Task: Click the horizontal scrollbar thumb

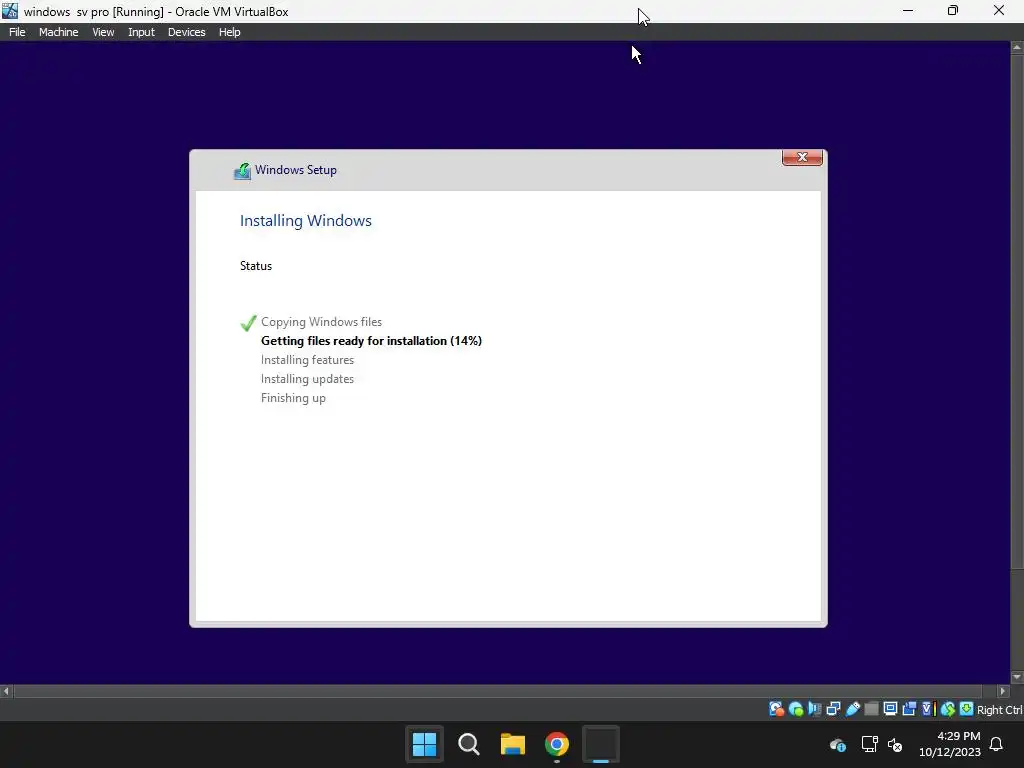Action: coord(498,691)
